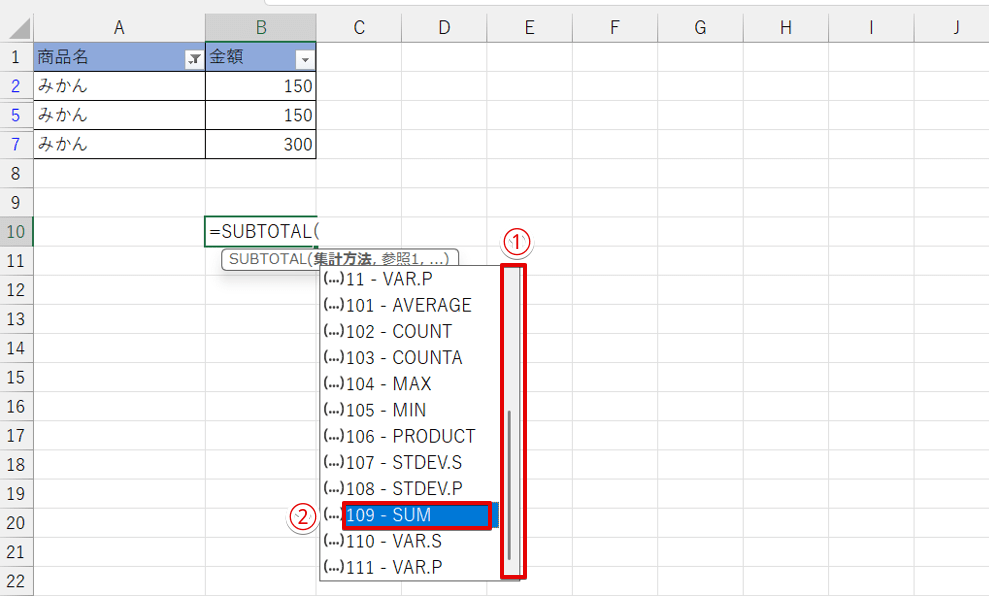Screen dimensions: 989x596
Task: Select row 1 header
Action: coord(16,57)
